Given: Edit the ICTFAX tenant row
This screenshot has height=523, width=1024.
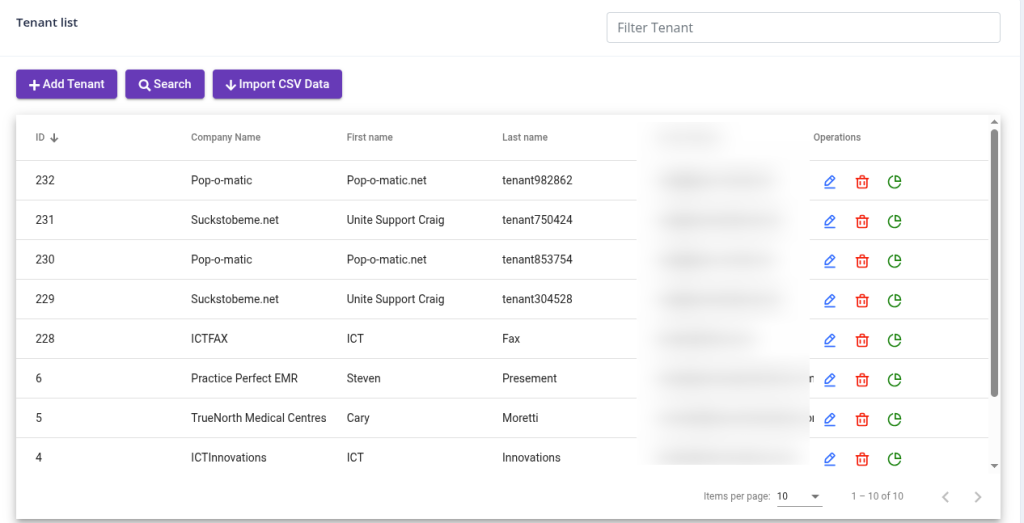Looking at the screenshot, I should (829, 340).
